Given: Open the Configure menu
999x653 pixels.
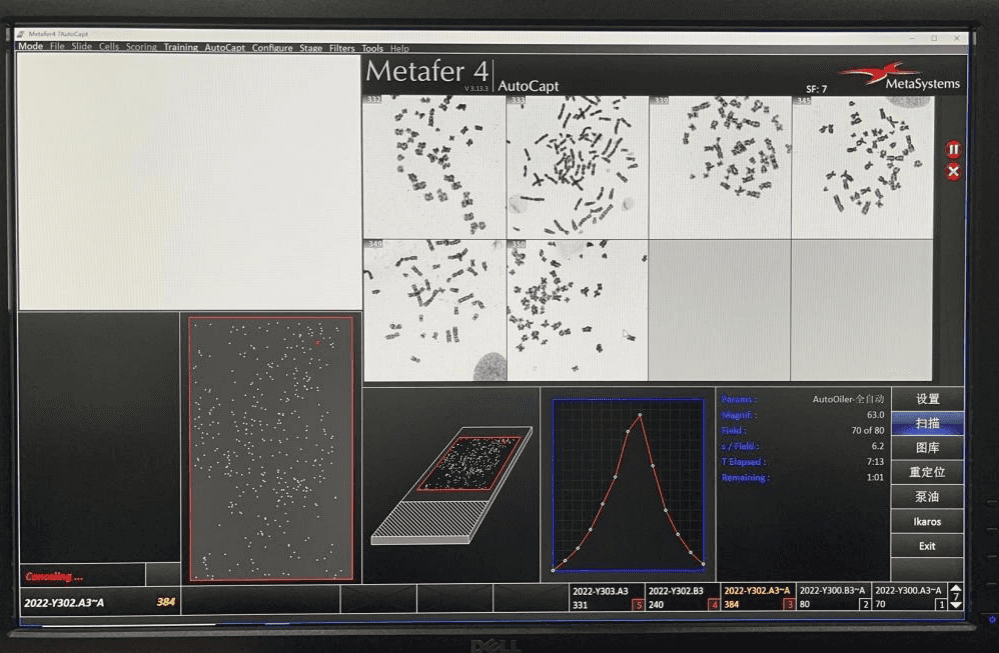Looking at the screenshot, I should tap(272, 48).
